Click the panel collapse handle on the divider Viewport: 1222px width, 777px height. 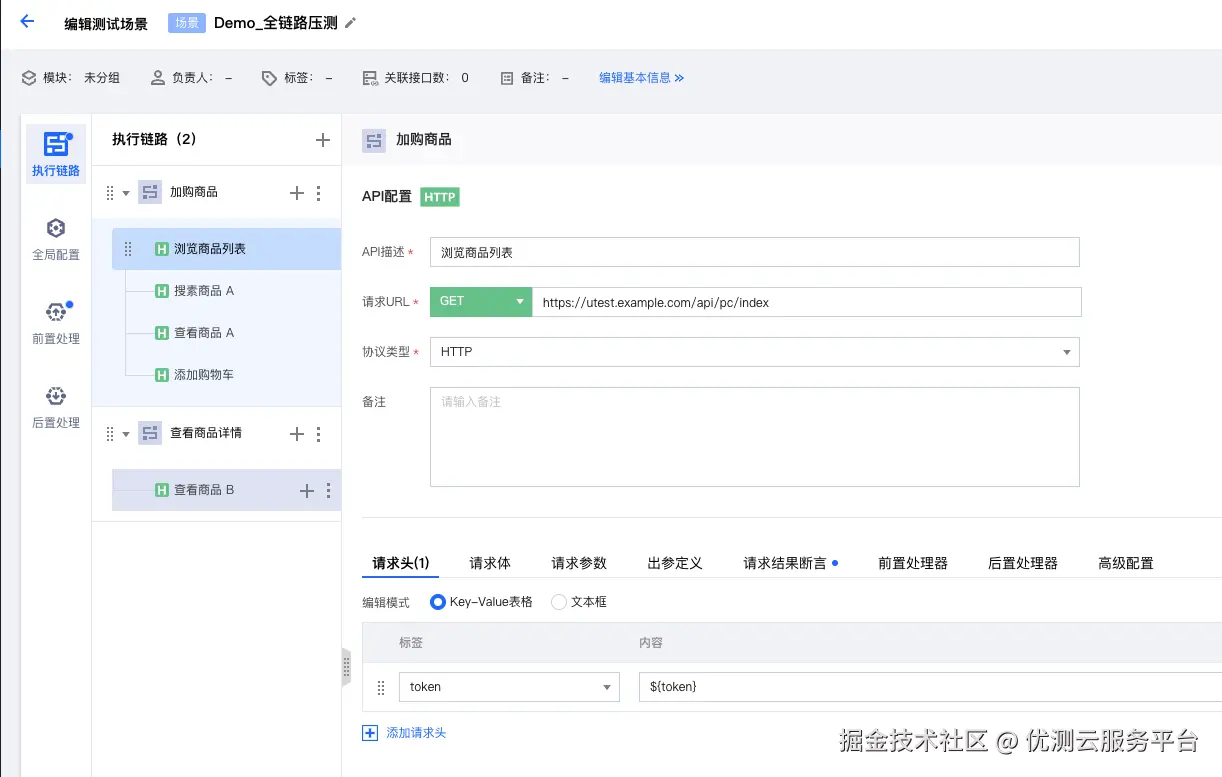[346, 666]
